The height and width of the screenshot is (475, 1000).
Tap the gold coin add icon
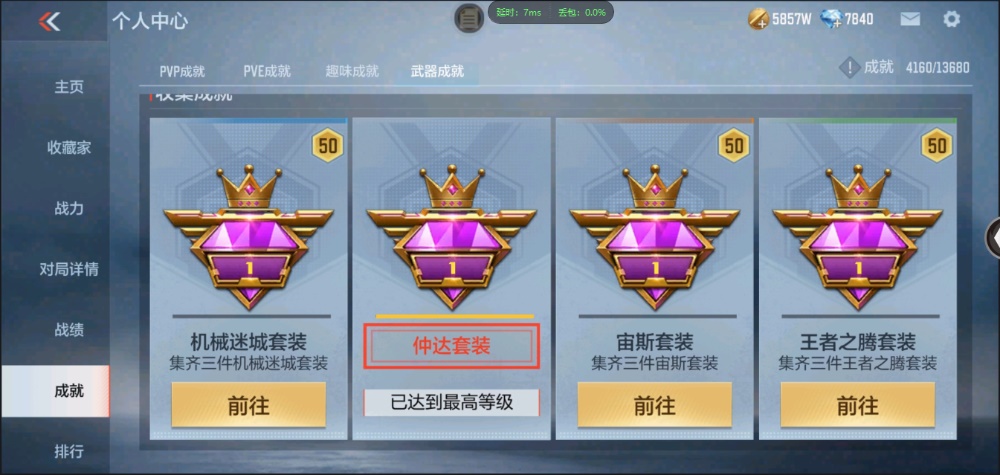point(758,19)
